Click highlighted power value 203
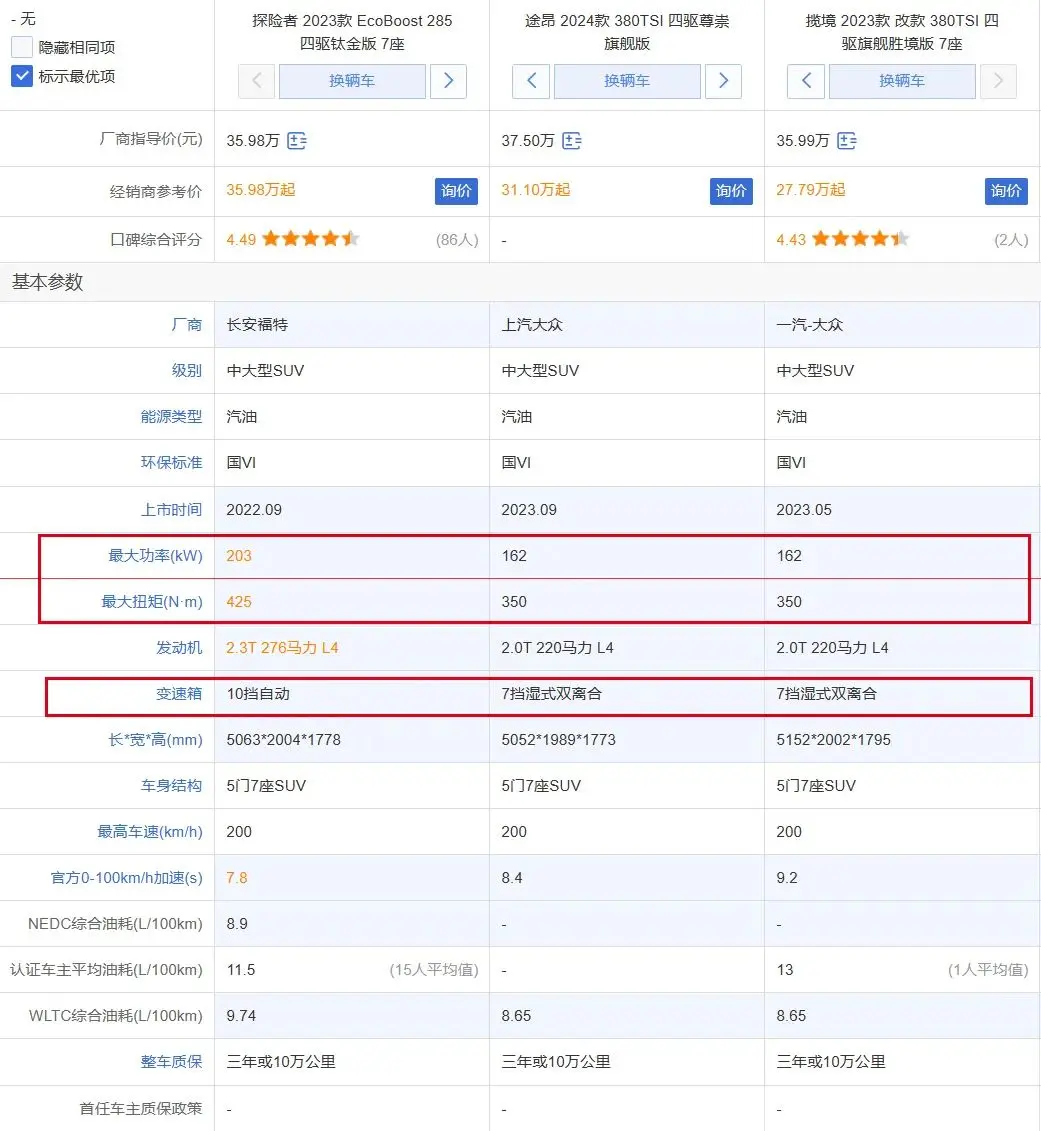Screen dimensions: 1041x1131 tap(239, 555)
